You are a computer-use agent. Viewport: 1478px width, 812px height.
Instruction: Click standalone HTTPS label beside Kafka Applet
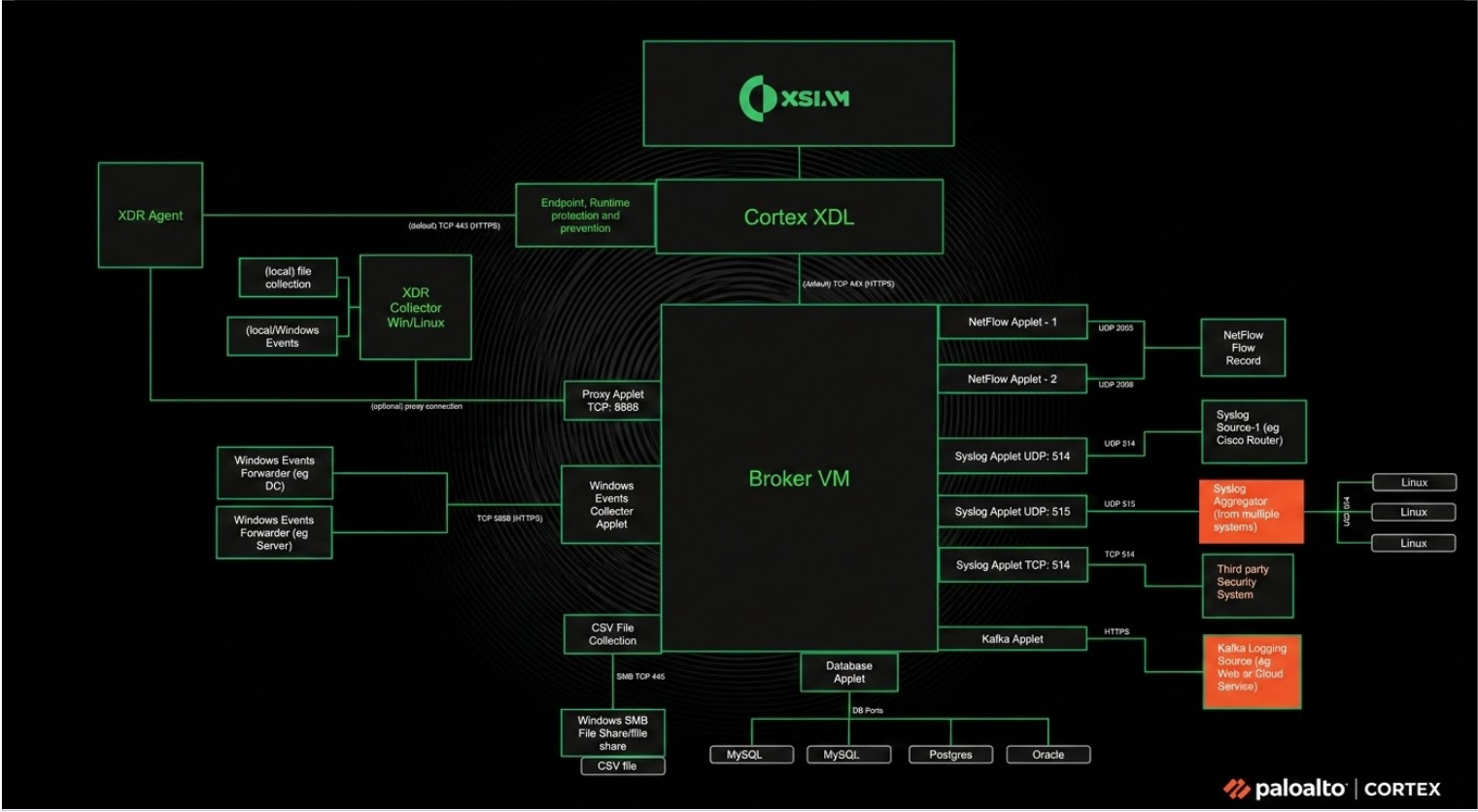1117,631
